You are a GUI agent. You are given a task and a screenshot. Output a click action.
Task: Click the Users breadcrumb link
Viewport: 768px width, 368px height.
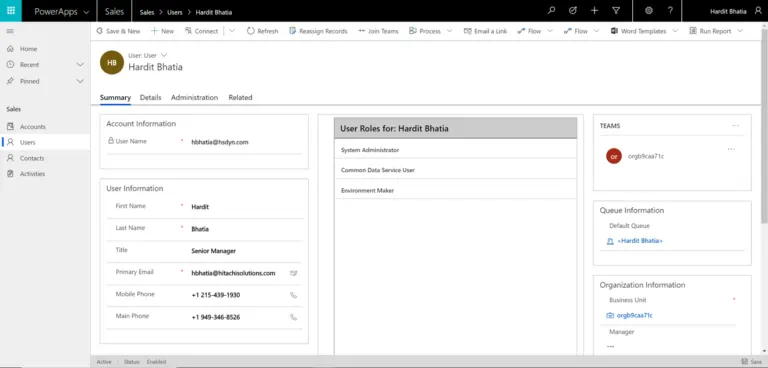pos(176,12)
